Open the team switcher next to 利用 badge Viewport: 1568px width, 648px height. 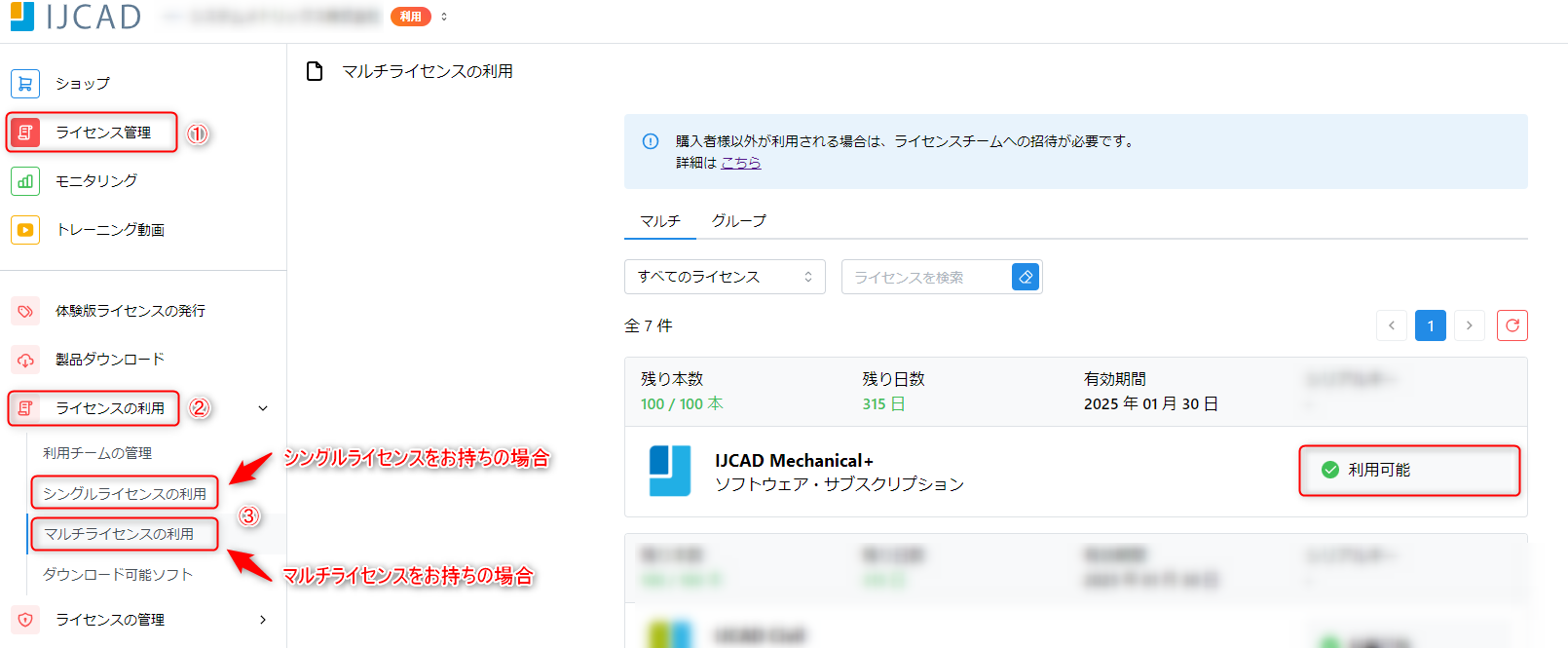pyautogui.click(x=444, y=17)
